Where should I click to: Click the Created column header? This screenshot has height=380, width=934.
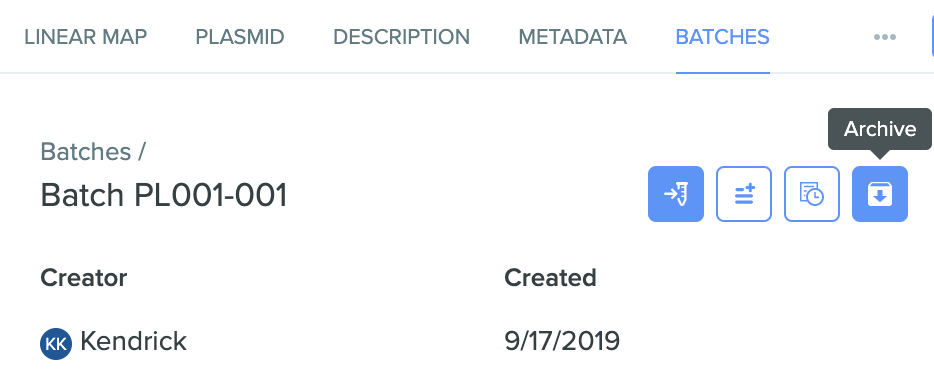coord(550,278)
